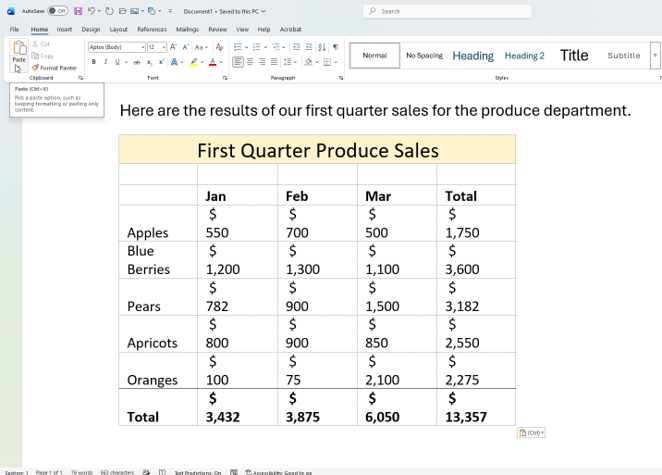662x475 pixels.
Task: Toggle AutoSave switch on
Action: point(58,11)
